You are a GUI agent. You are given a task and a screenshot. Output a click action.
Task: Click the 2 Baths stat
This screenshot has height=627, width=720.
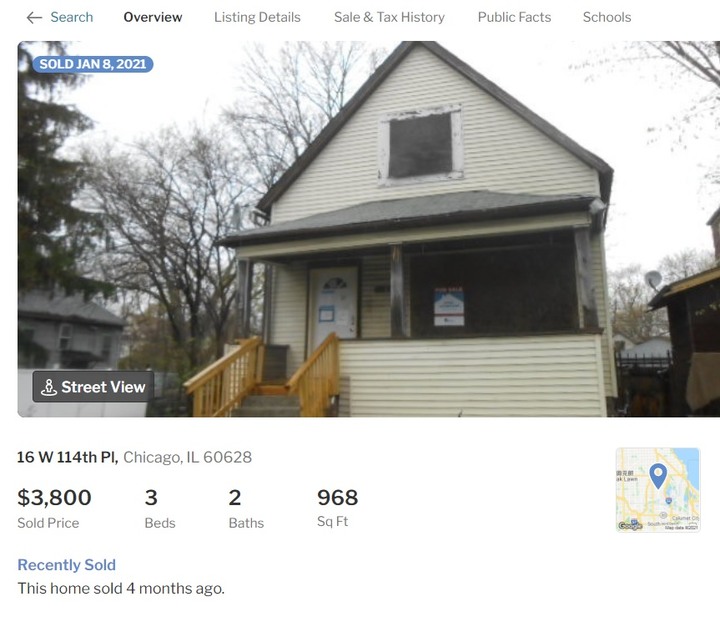click(246, 508)
